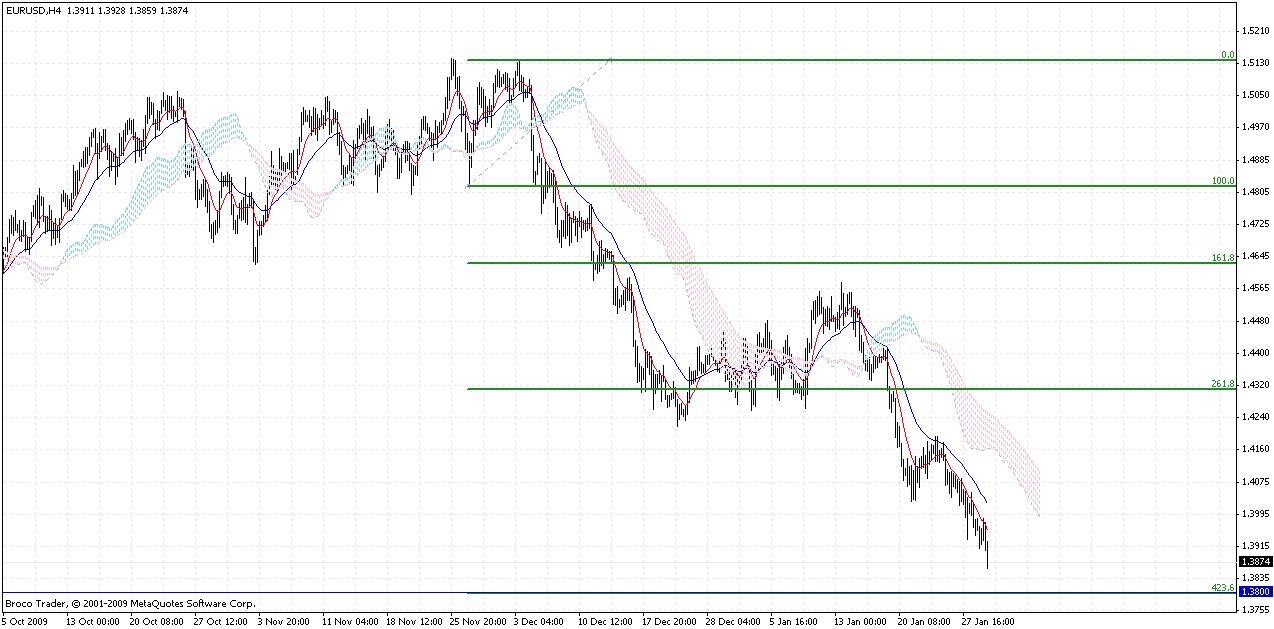The height and width of the screenshot is (629, 1274).
Task: Click the 3 Nov 20:00 time label
Action: (x=285, y=621)
